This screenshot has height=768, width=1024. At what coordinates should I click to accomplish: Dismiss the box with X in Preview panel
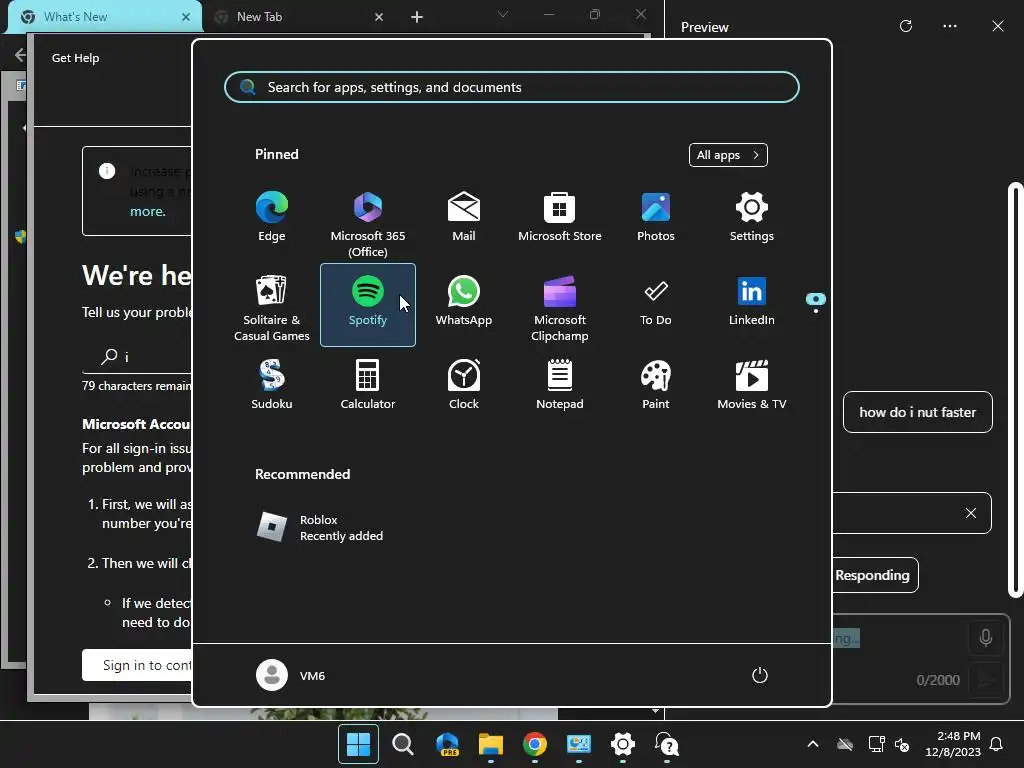tap(971, 513)
